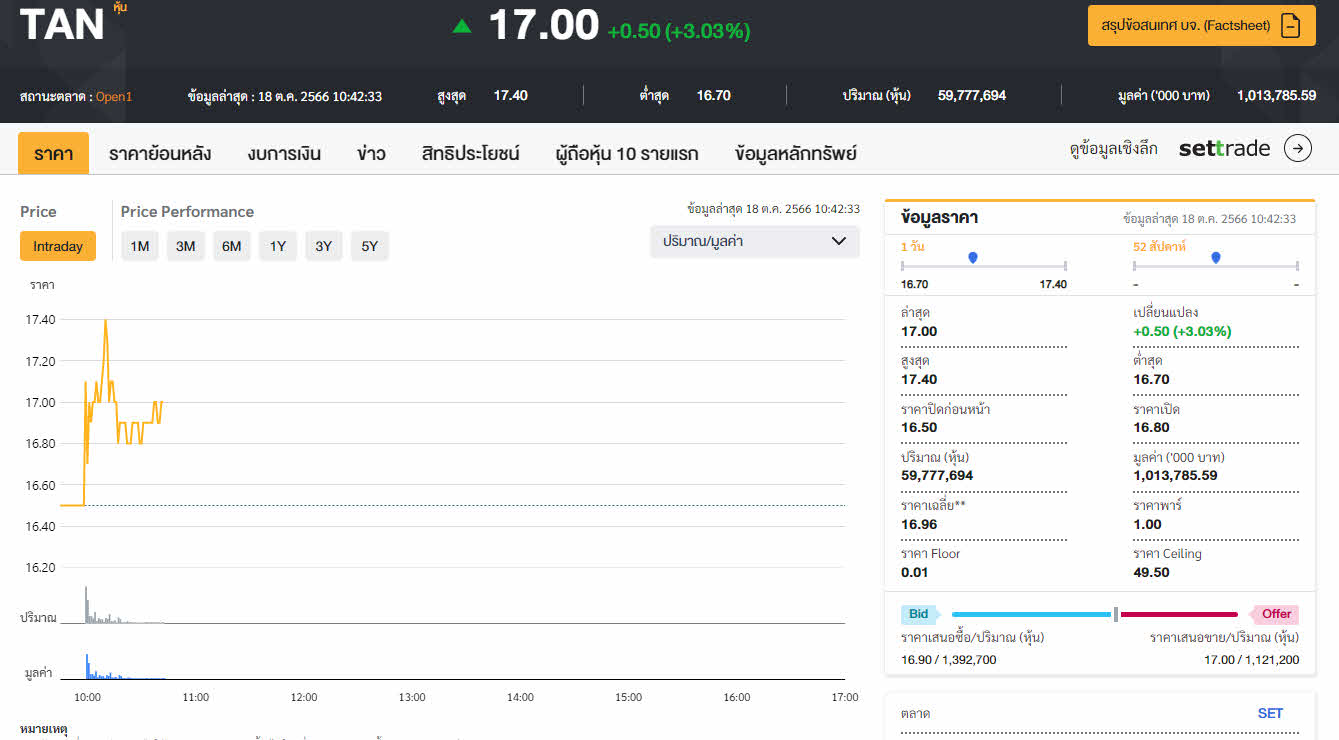Select 1Y price performance
The height and width of the screenshot is (740, 1339).
[x=278, y=246]
